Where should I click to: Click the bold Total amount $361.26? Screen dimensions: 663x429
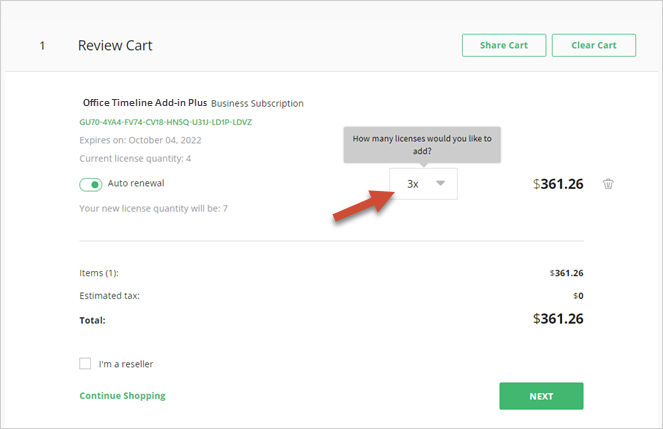pos(558,320)
